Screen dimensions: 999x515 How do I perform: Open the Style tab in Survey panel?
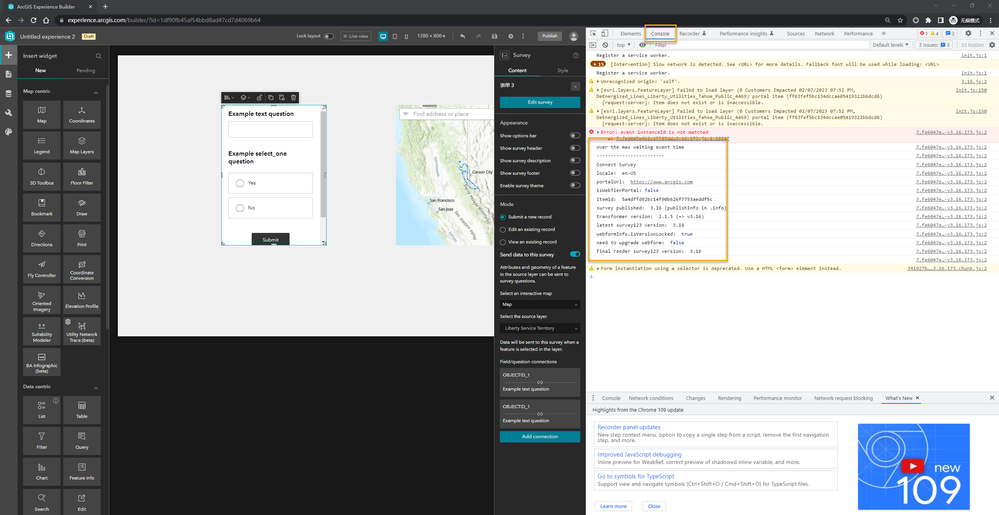pos(563,71)
